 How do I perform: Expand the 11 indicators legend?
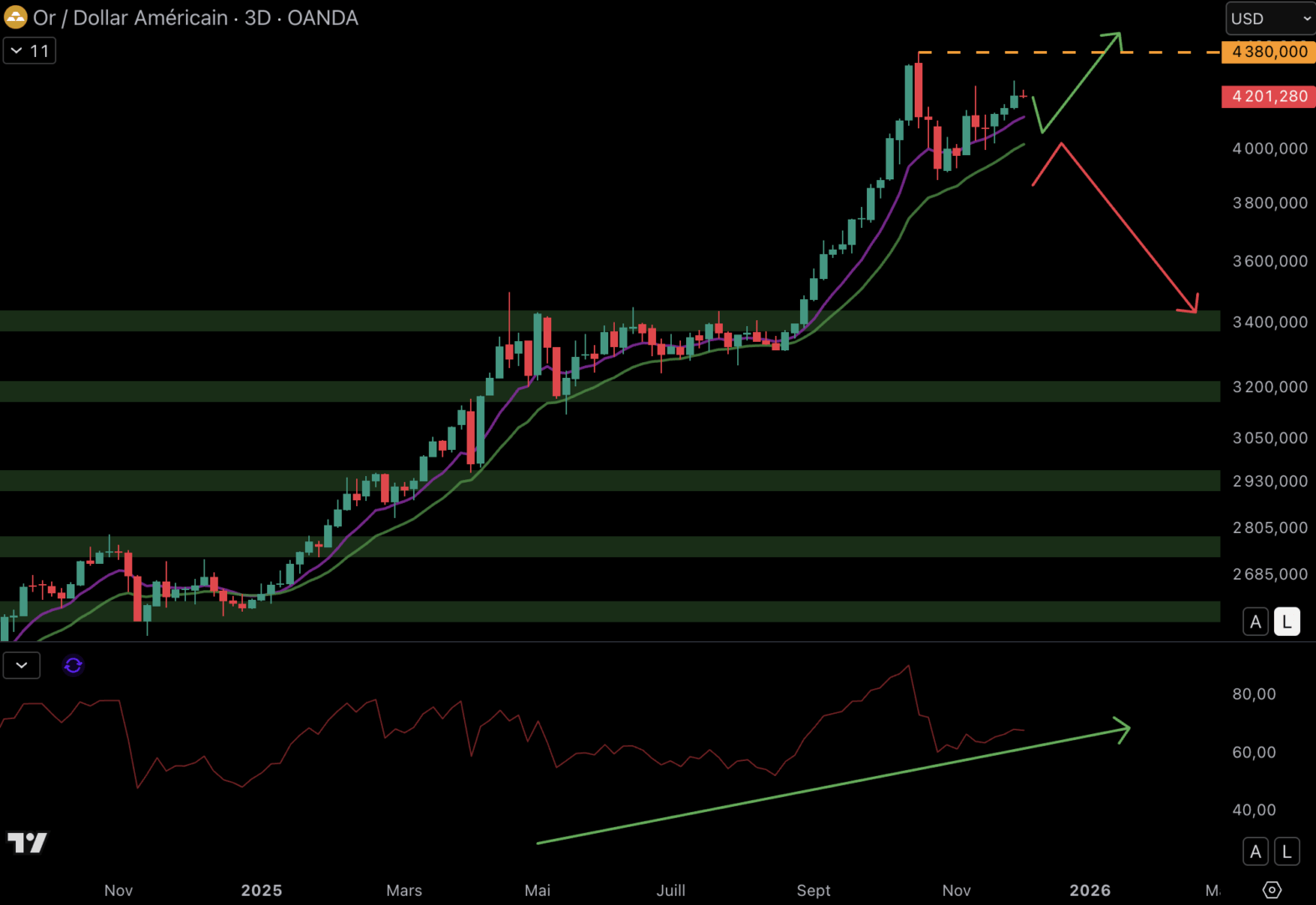[x=29, y=51]
